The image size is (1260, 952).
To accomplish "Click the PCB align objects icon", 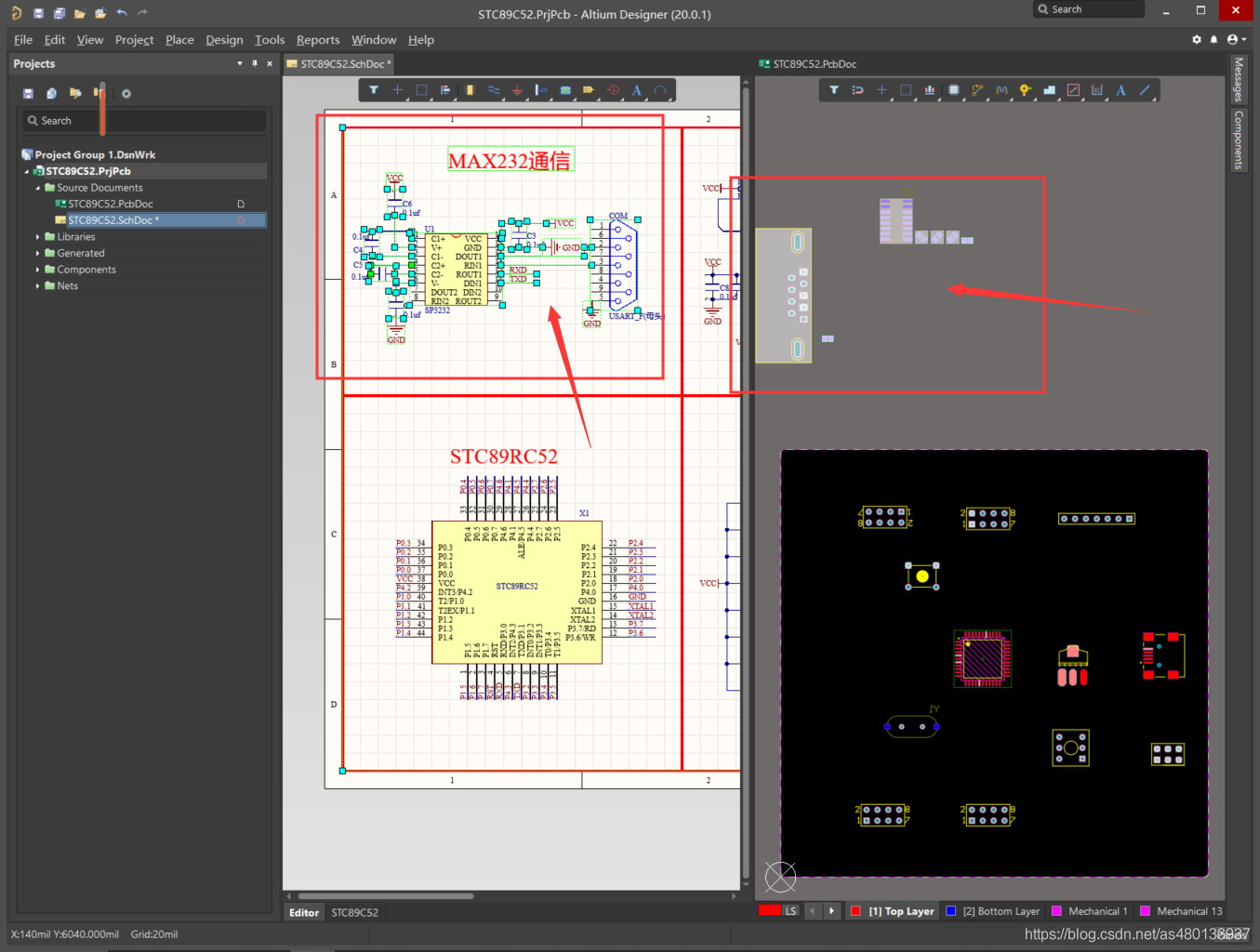I will pos(929,90).
